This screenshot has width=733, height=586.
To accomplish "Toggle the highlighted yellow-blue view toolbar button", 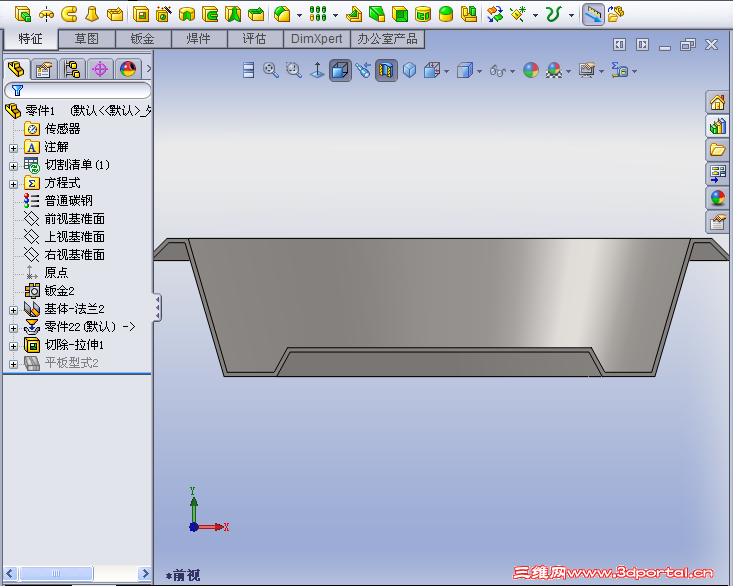I will click(386, 71).
